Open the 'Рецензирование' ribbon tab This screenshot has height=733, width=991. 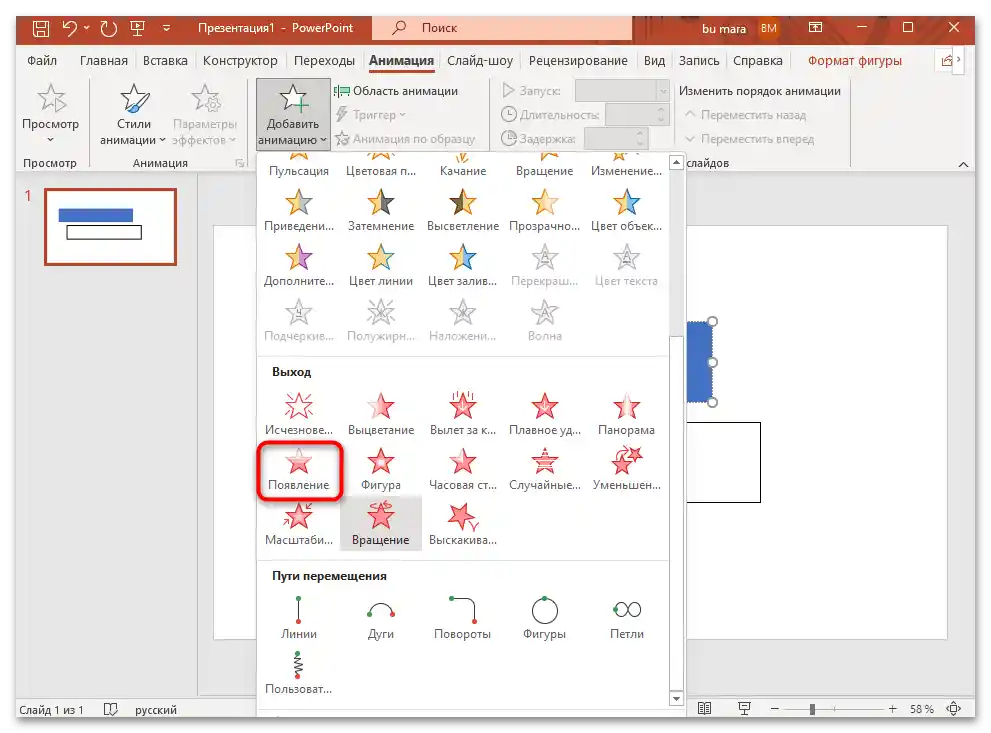(579, 60)
